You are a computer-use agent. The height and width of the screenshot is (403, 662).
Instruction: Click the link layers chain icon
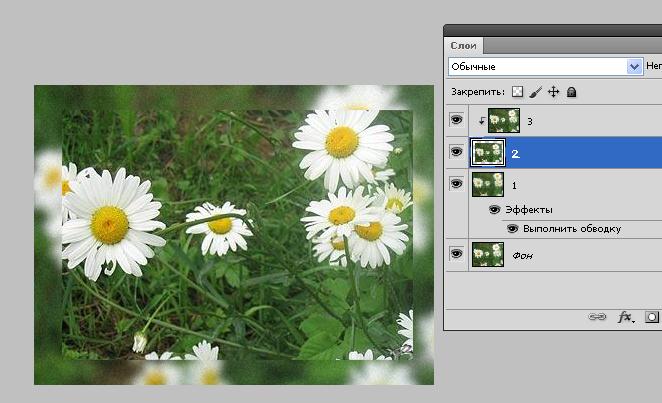tap(597, 317)
